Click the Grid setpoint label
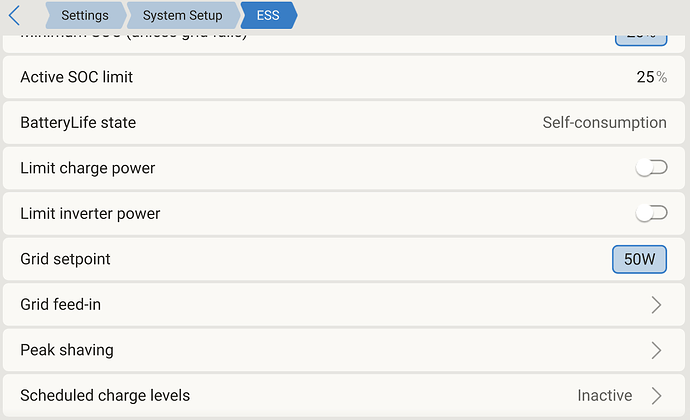This screenshot has width=690, height=420. [x=65, y=259]
